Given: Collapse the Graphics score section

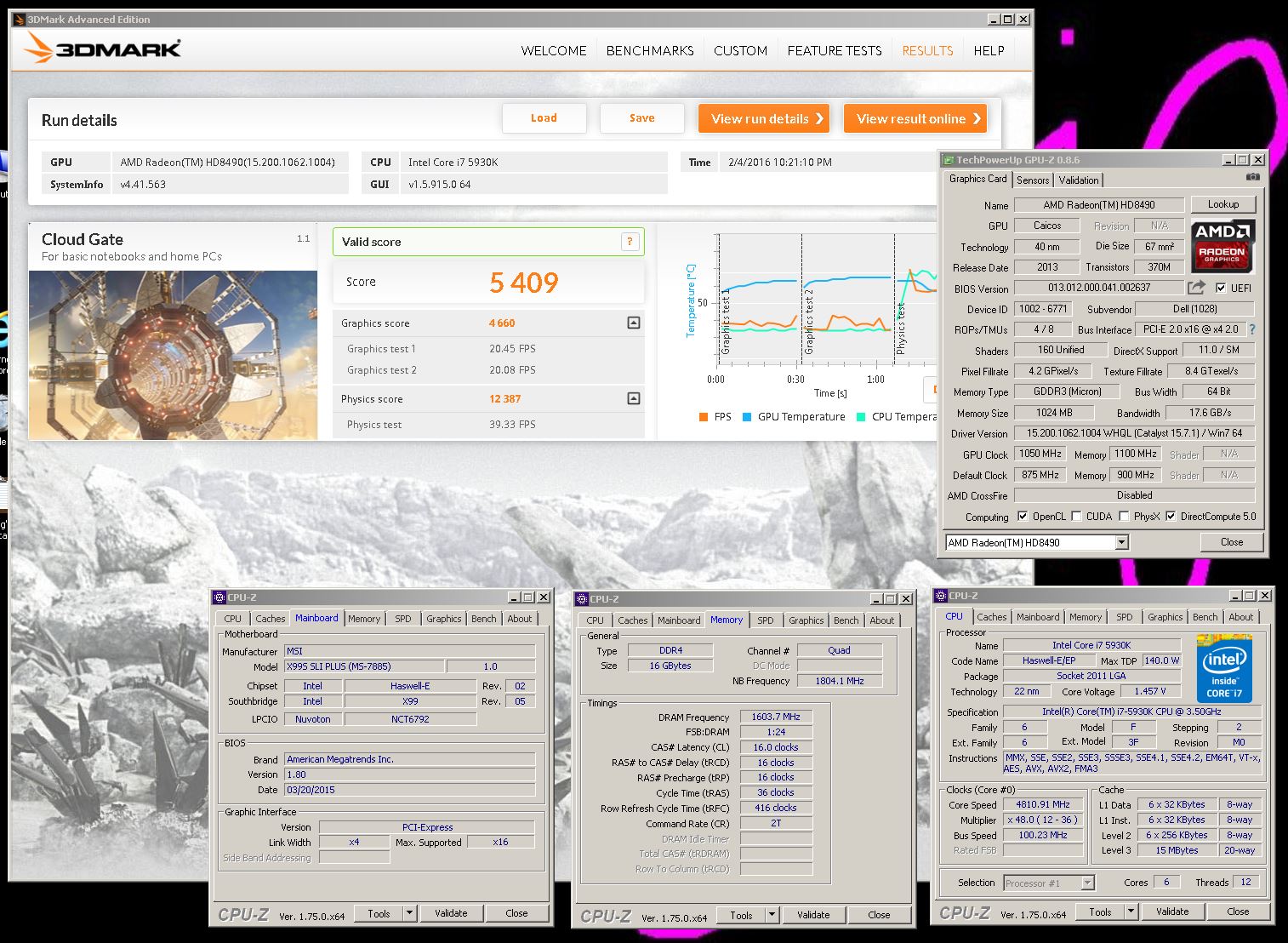Looking at the screenshot, I should tap(633, 323).
